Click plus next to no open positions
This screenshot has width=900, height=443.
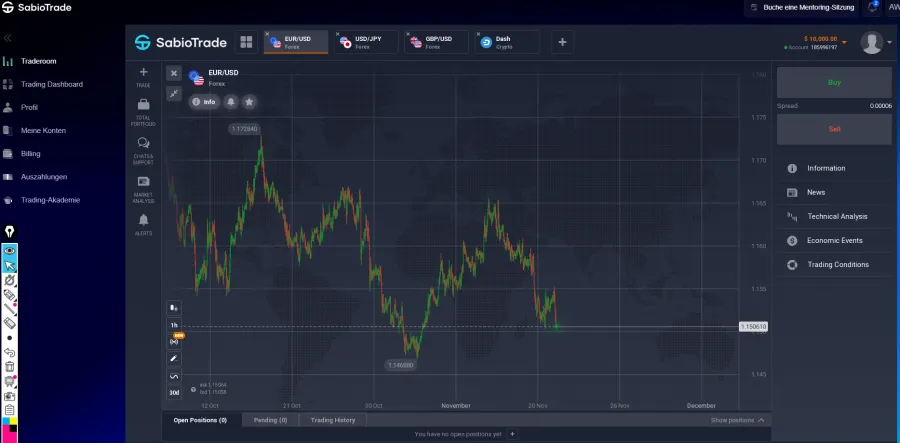513,434
